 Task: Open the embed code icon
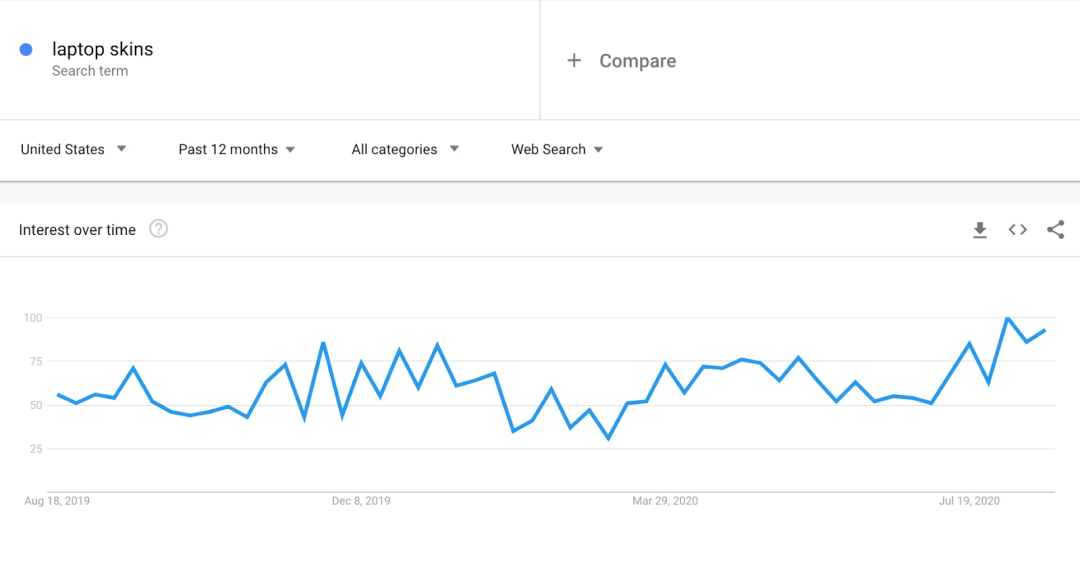point(1017,230)
